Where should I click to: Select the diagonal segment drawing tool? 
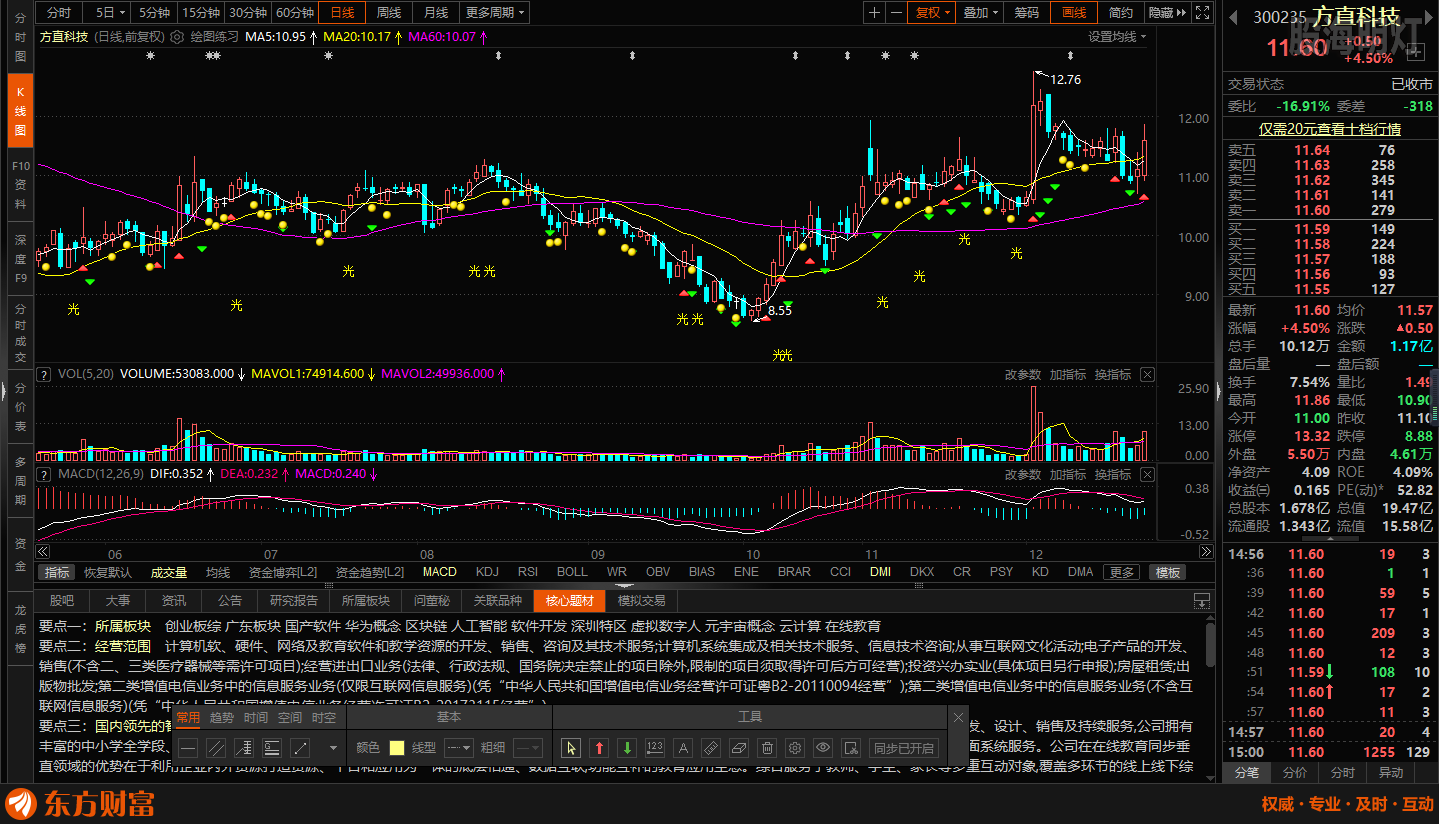pyautogui.click(x=300, y=747)
